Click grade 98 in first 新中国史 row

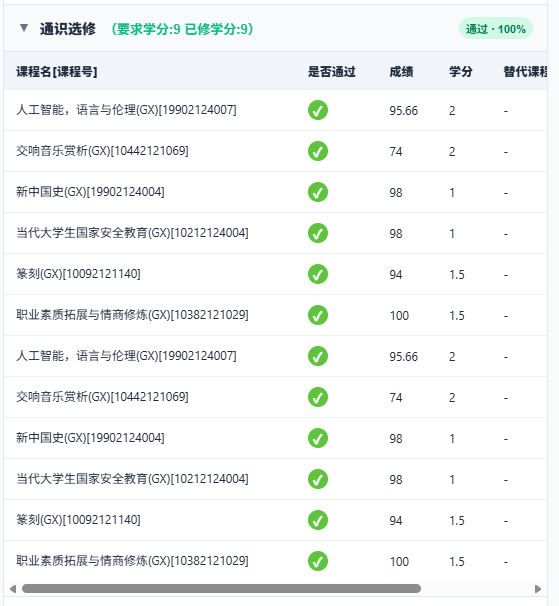click(396, 193)
